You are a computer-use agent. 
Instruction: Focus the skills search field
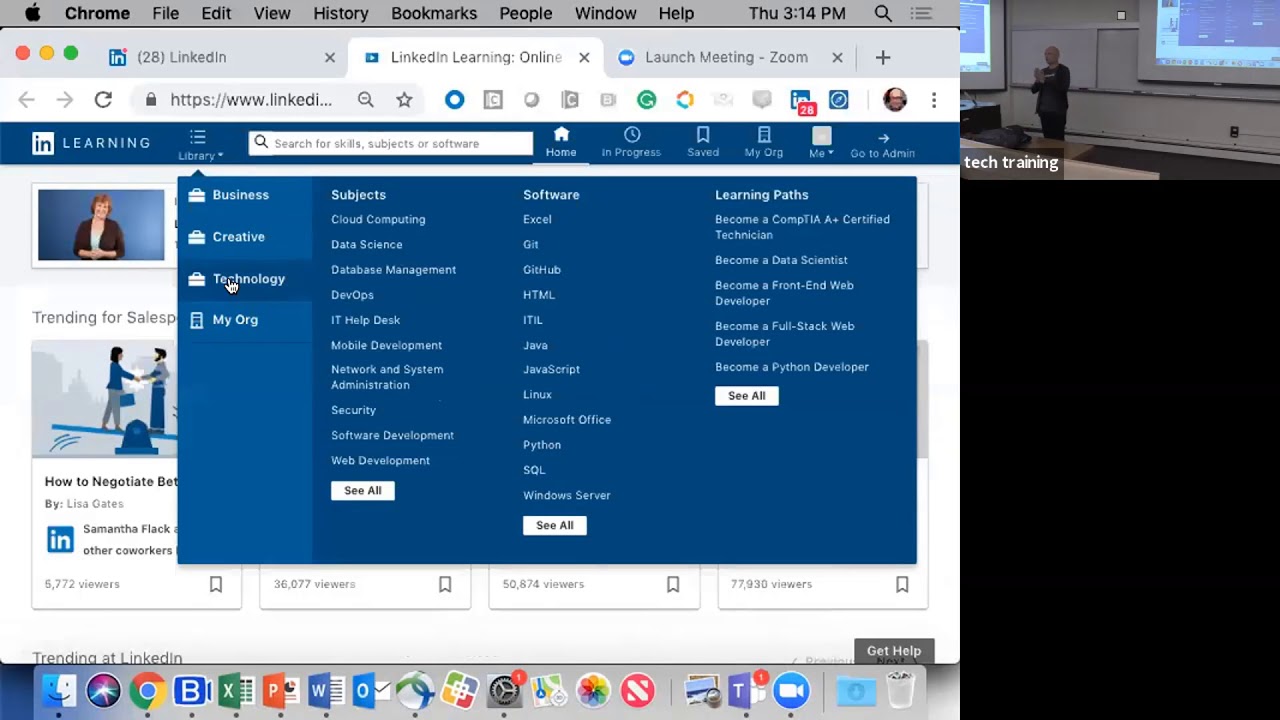[391, 143]
